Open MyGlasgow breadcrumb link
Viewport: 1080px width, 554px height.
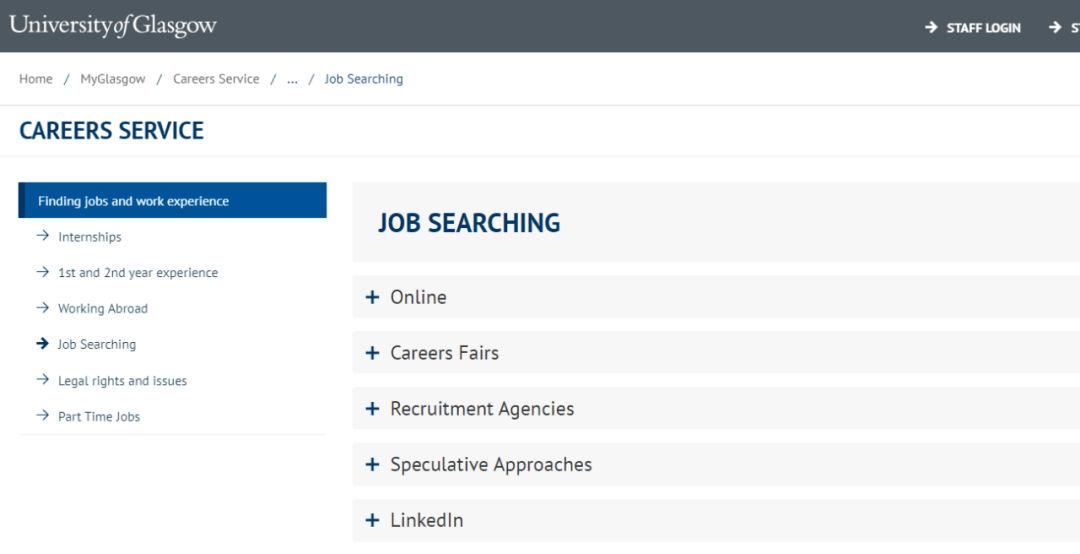click(x=113, y=79)
